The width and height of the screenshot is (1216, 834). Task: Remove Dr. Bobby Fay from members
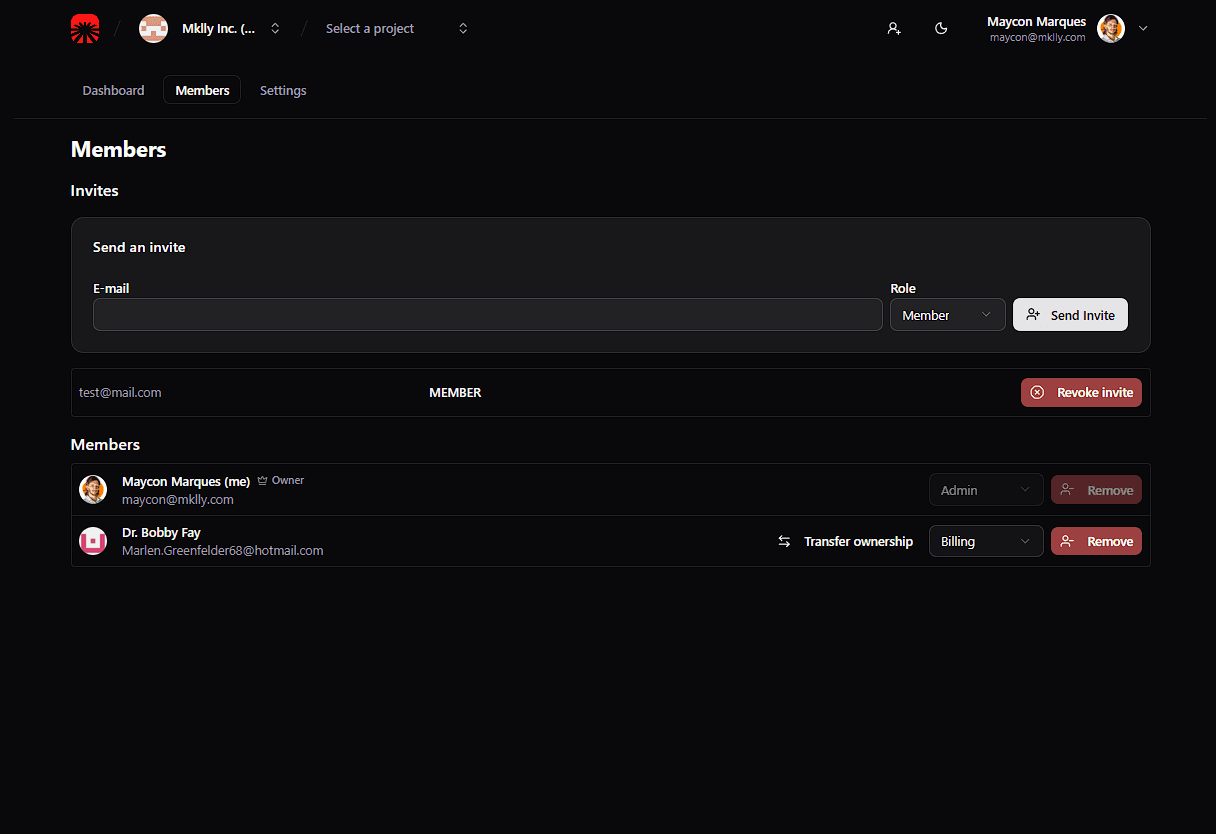click(x=1096, y=541)
